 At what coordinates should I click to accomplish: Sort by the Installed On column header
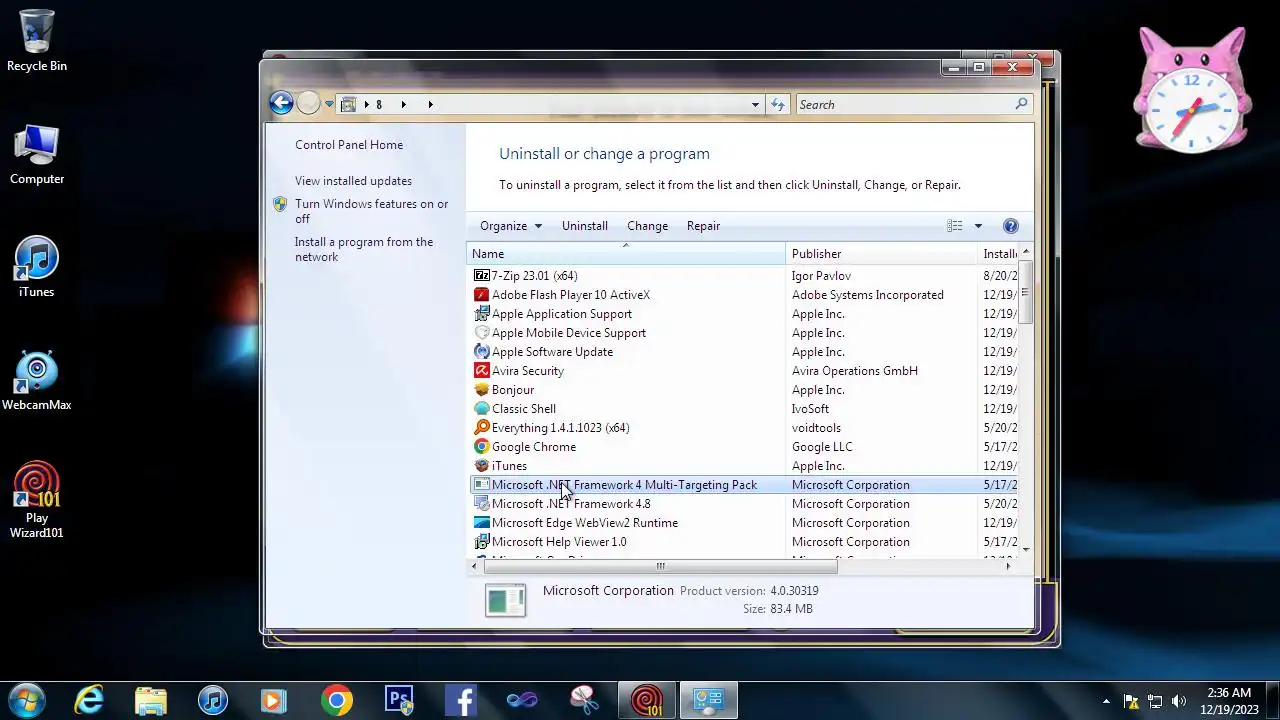[998, 254]
